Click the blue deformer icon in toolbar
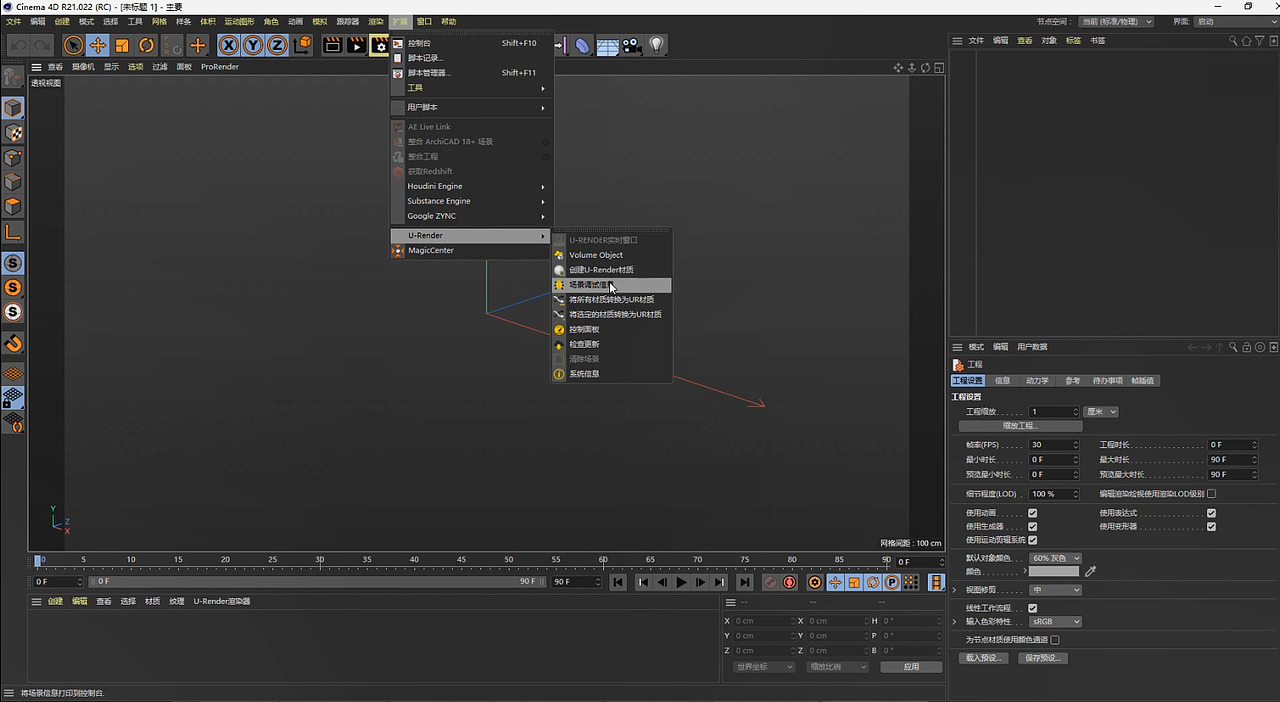1280x702 pixels. (x=582, y=45)
